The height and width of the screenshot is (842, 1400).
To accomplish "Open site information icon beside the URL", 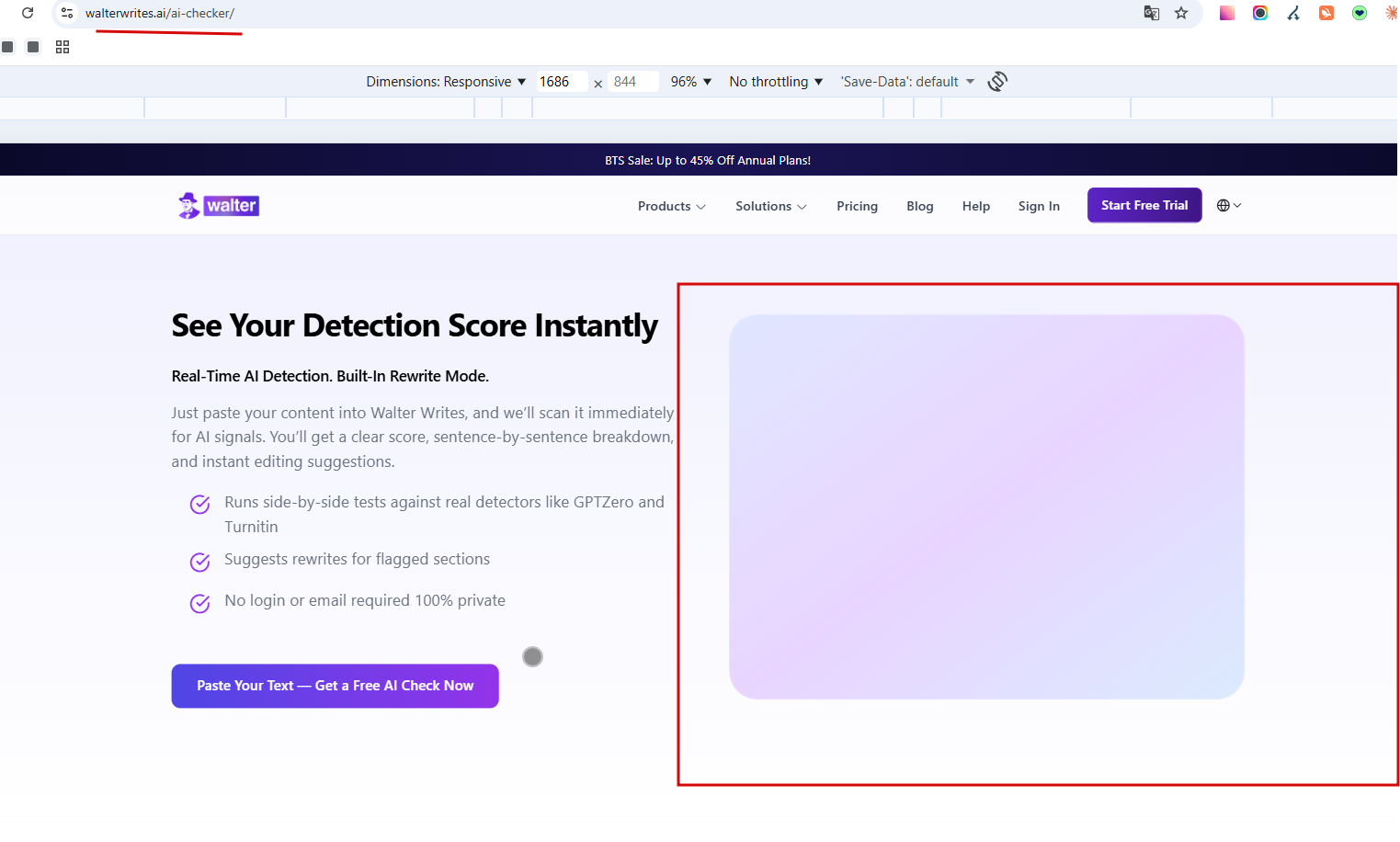I will tap(67, 13).
